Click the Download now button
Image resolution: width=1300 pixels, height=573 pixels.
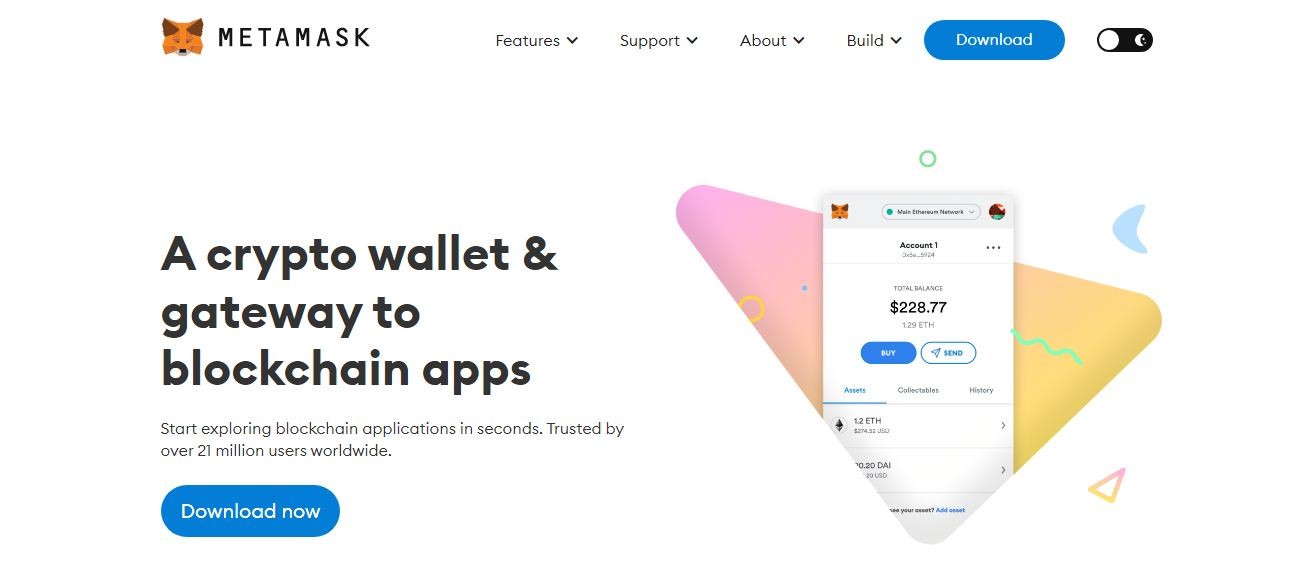tap(250, 511)
